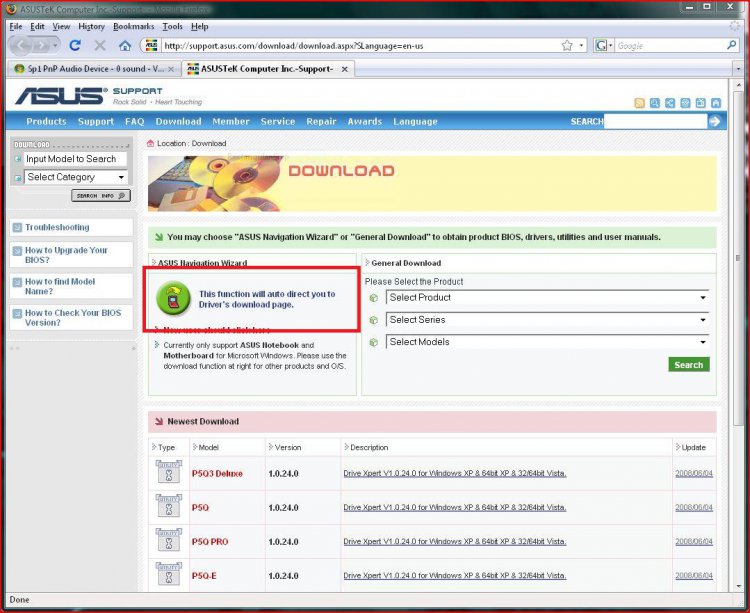Click utility icon in P5Q-E row
The height and width of the screenshot is (613, 750).
tap(168, 574)
